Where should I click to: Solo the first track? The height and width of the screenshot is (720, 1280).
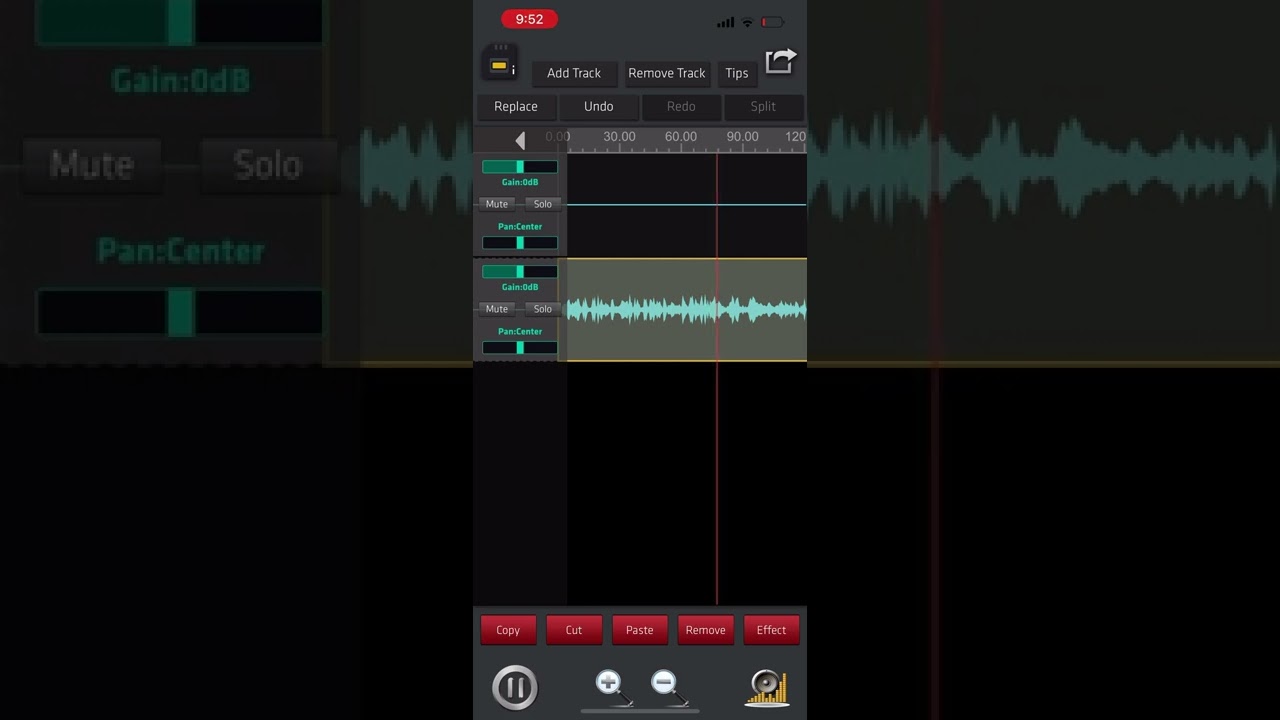point(542,204)
